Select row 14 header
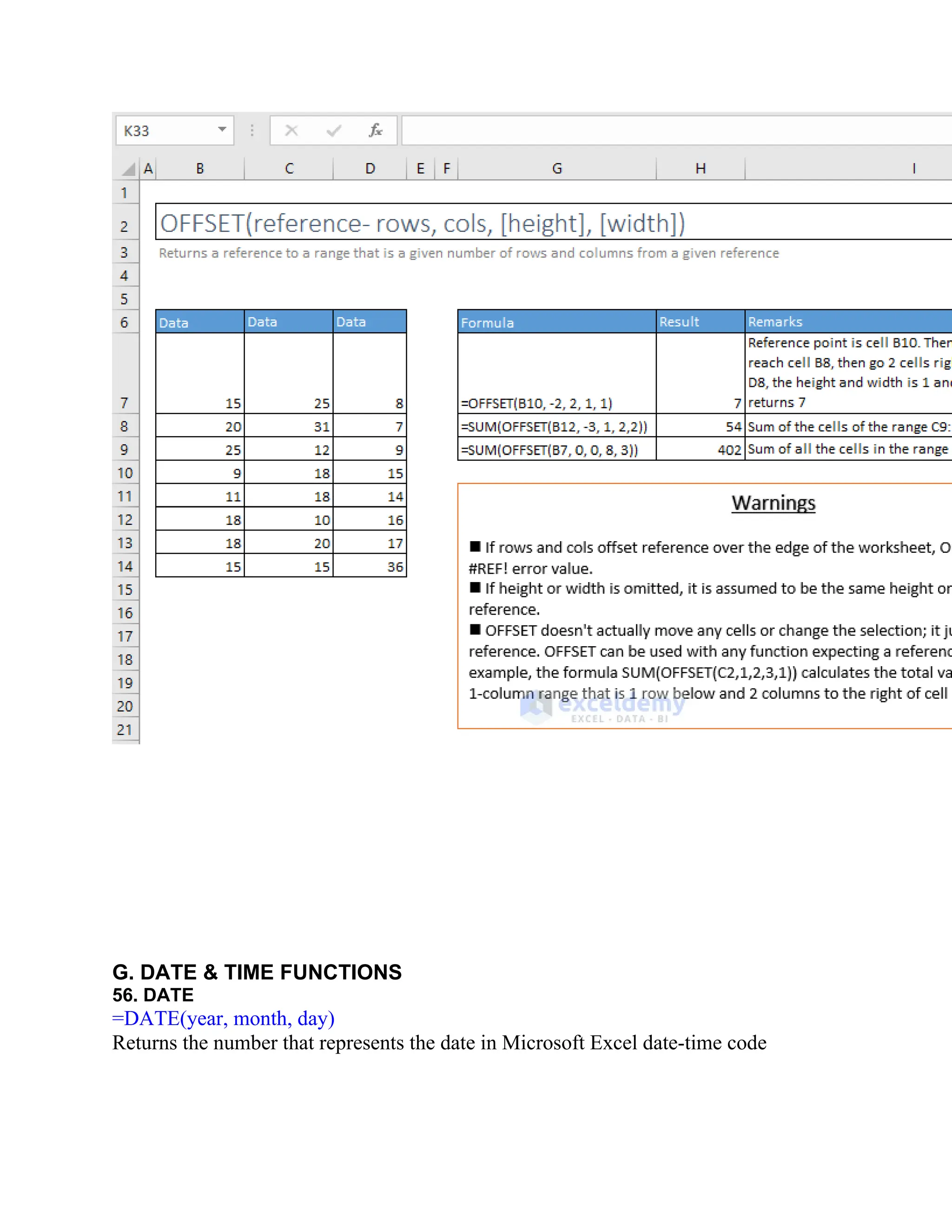This screenshot has height=1232, width=952. point(125,566)
